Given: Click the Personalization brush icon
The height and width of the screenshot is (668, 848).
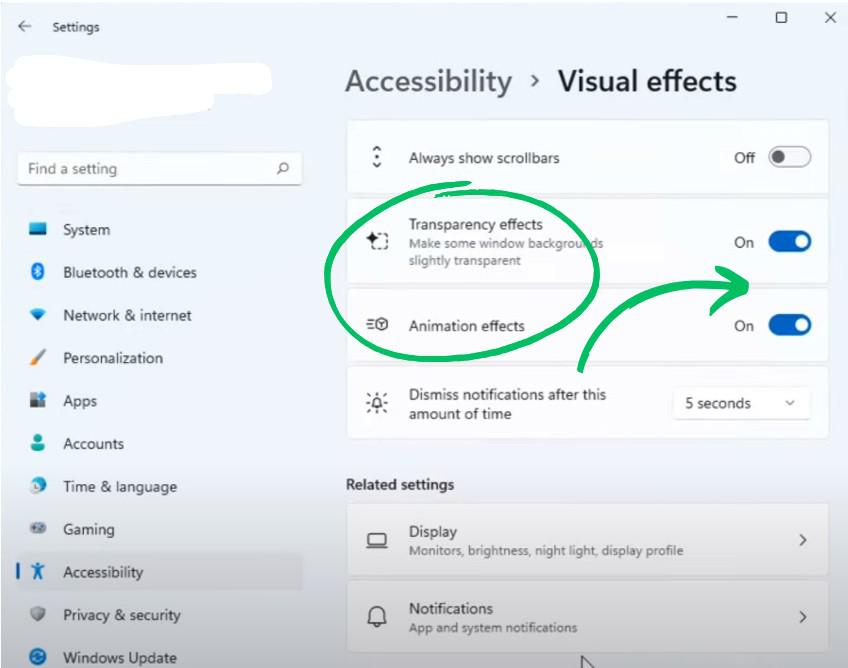Looking at the screenshot, I should [37, 358].
